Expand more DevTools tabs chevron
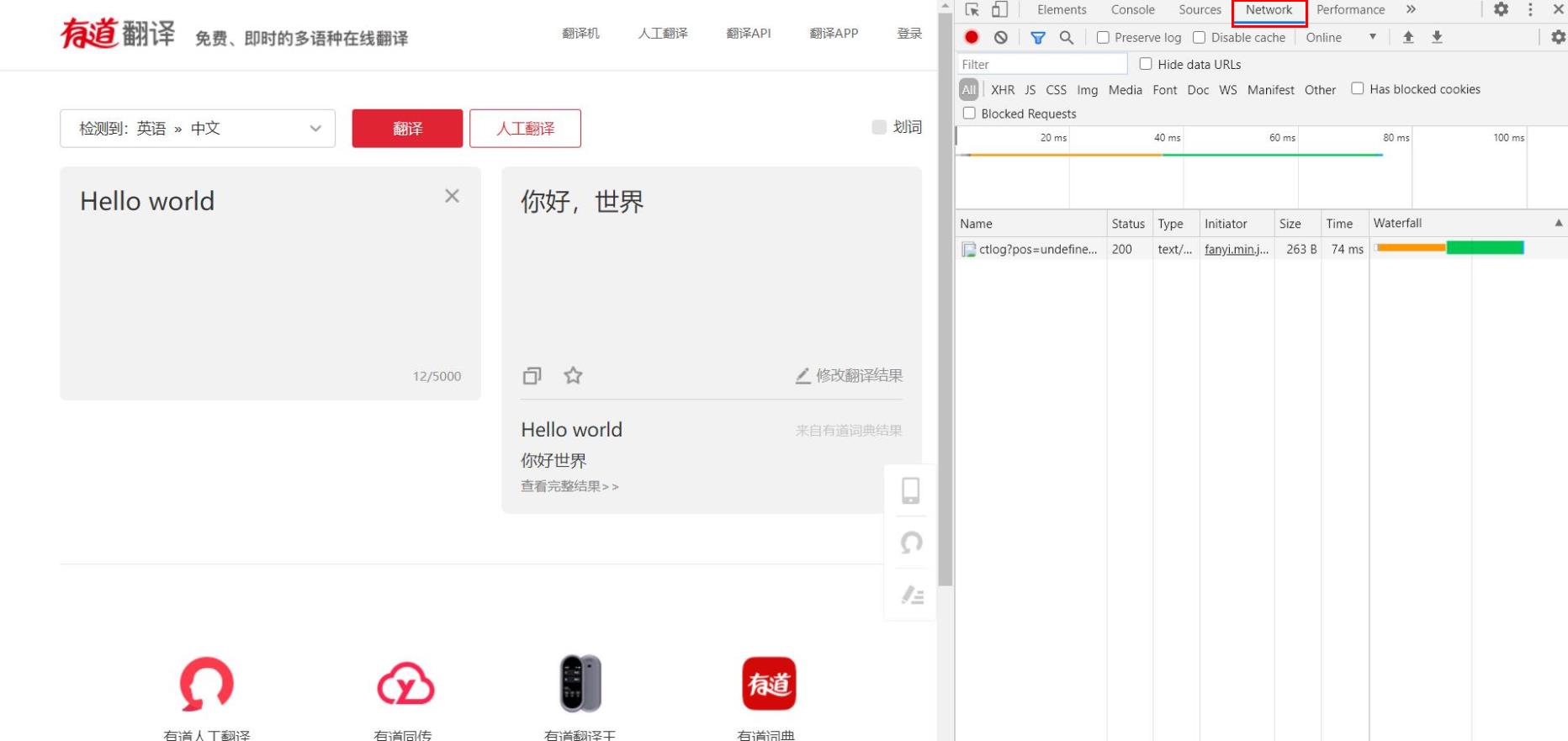This screenshot has height=741, width=1568. tap(1411, 10)
